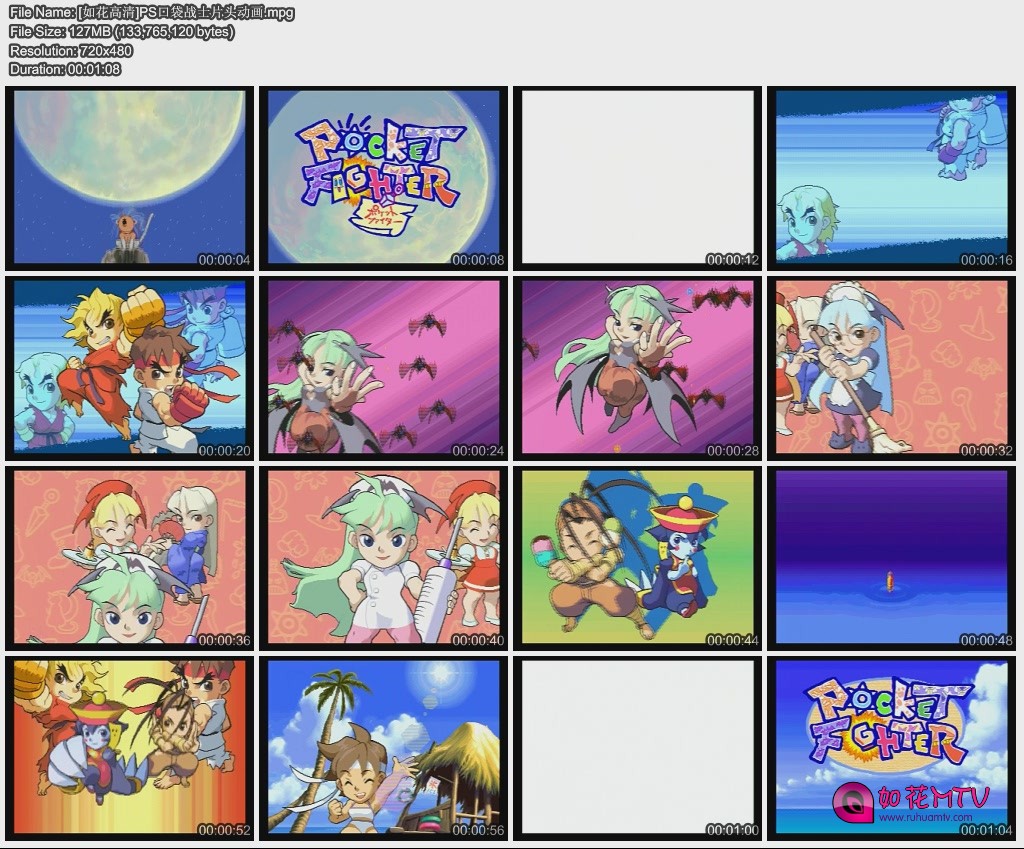Pick the blank white frame at 00:01:00
The image size is (1024, 849).
click(x=637, y=748)
